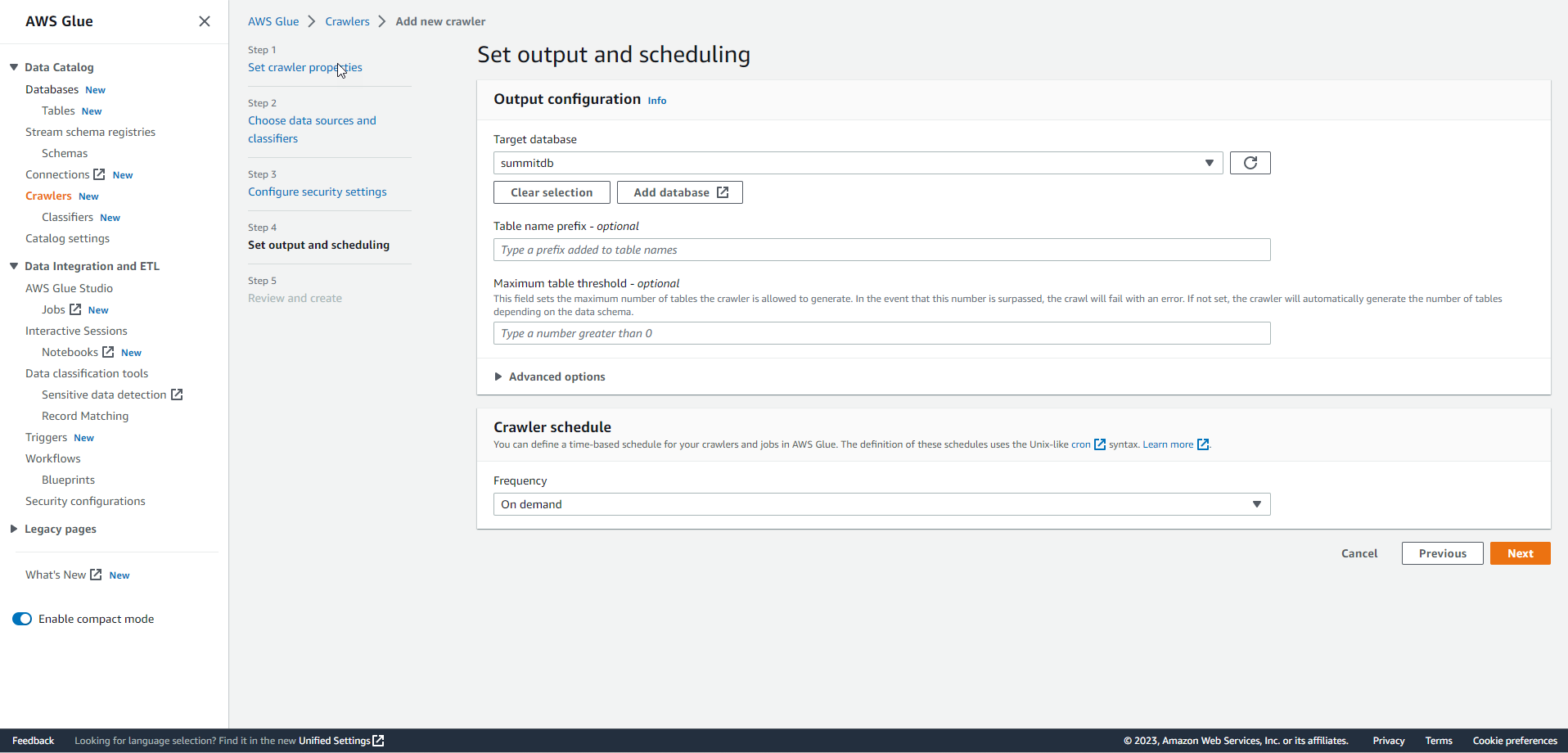
Task: Click external link icon on Add database
Action: 723,192
